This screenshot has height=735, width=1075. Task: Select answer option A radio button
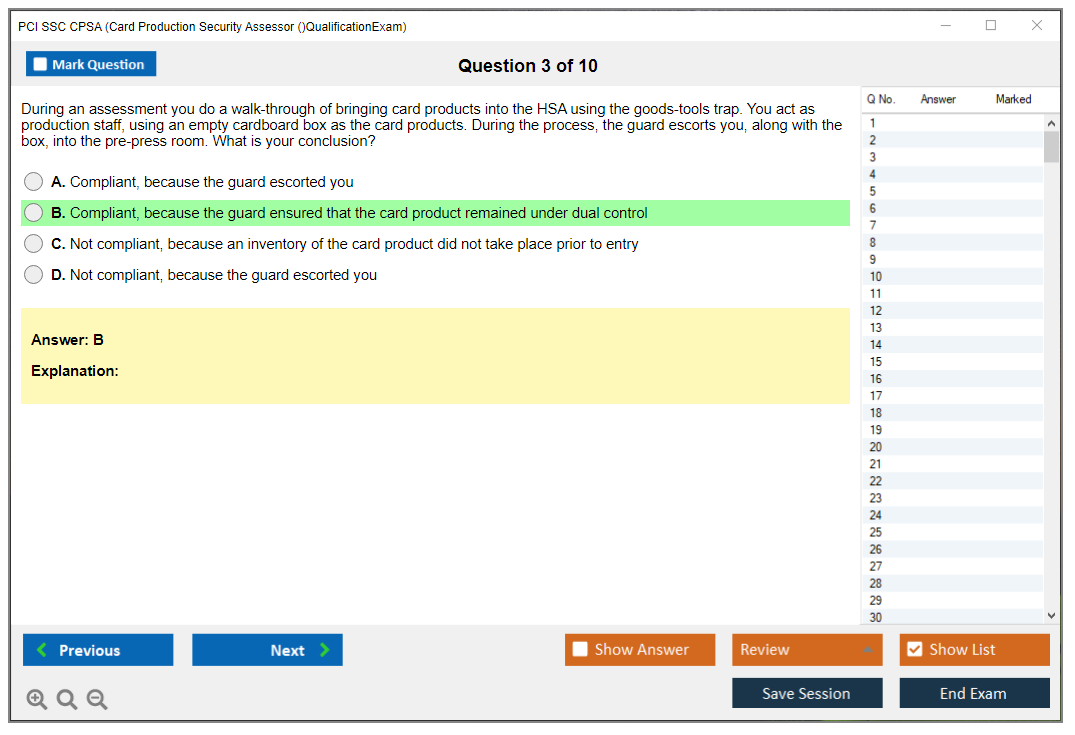click(x=34, y=182)
